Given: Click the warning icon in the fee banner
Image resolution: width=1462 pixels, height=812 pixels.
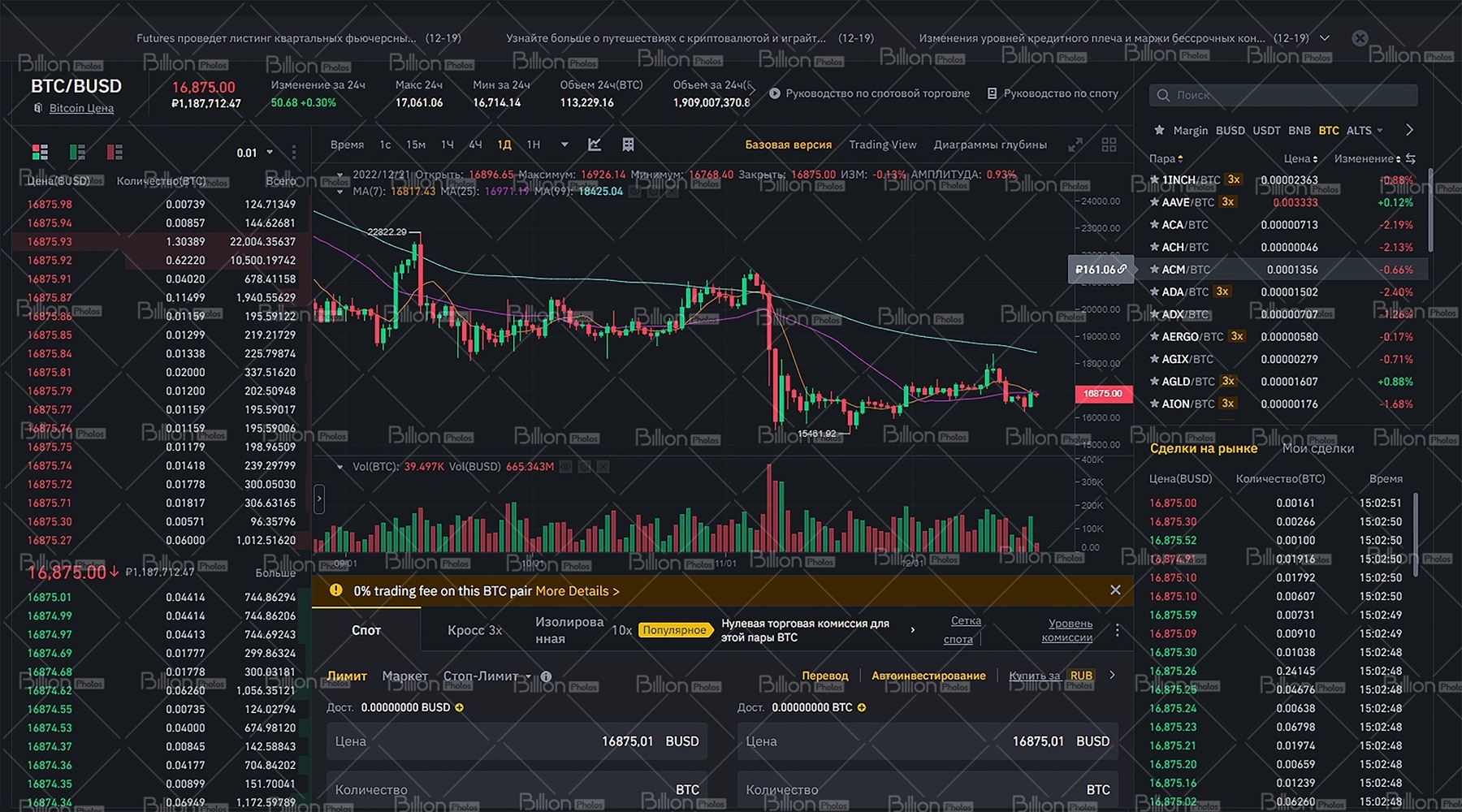Looking at the screenshot, I should pyautogui.click(x=335, y=590).
